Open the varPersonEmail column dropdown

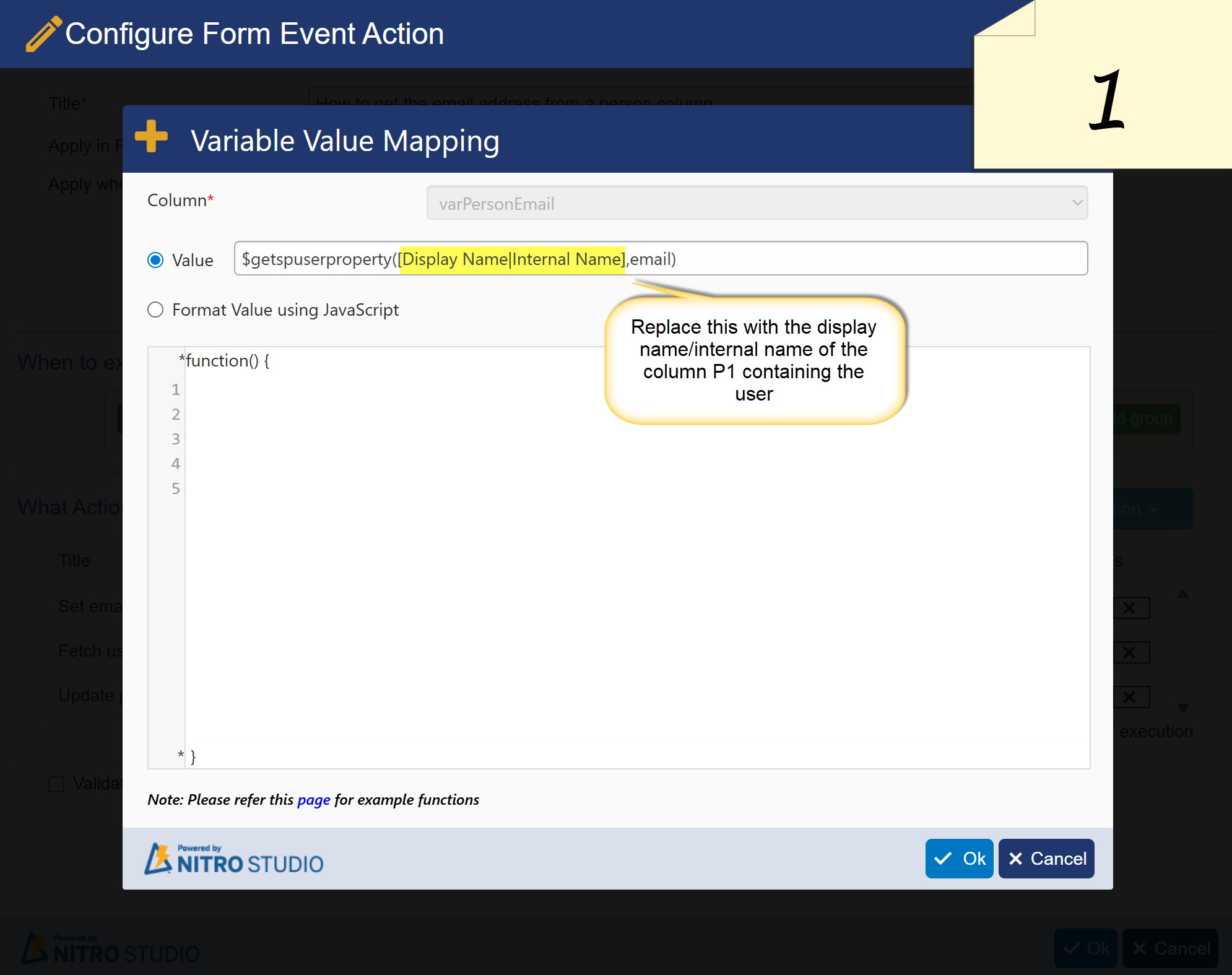point(757,203)
